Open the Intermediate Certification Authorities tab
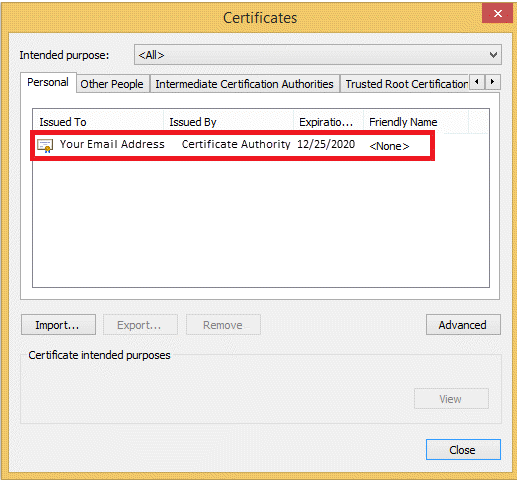The height and width of the screenshot is (480, 517). point(244,84)
